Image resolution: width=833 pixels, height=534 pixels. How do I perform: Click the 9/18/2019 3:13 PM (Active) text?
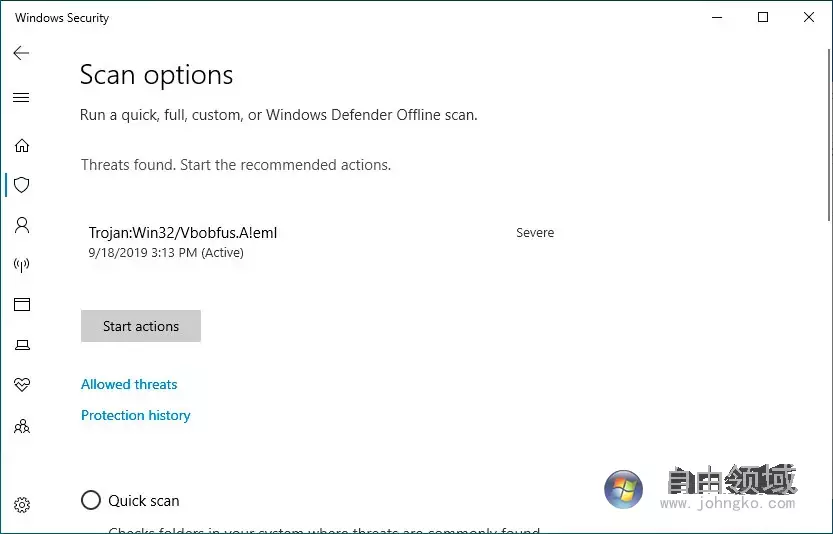point(166,252)
